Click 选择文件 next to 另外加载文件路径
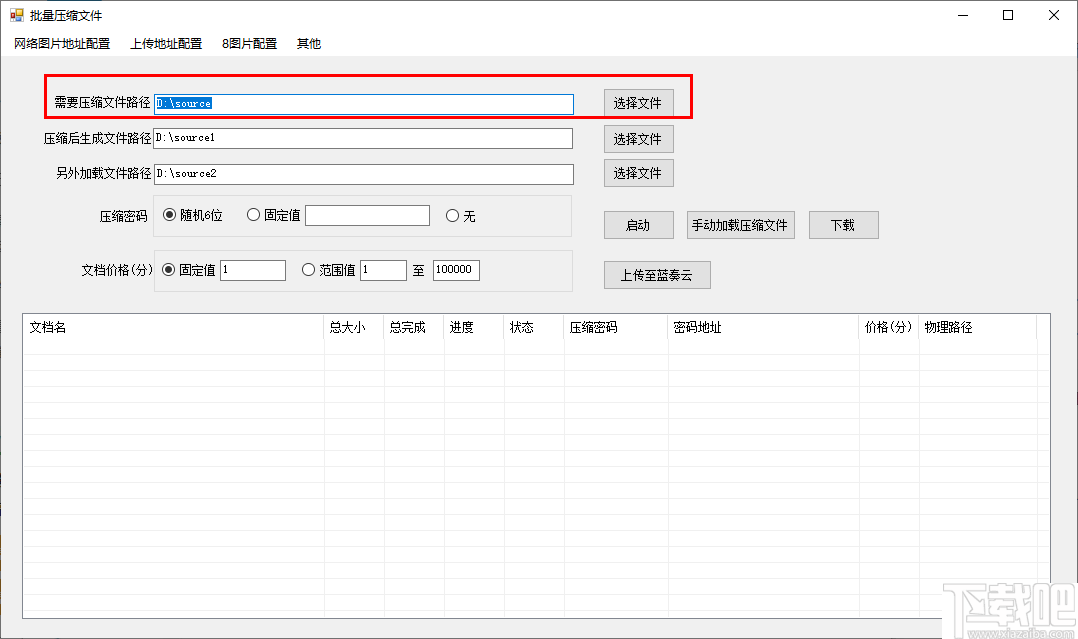 click(638, 173)
